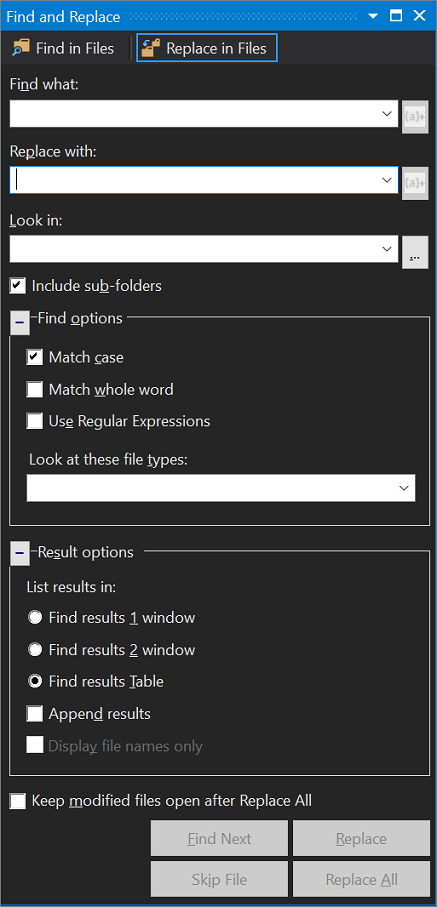Open expression builder next to Find what
This screenshot has width=437, height=907.
(x=415, y=115)
